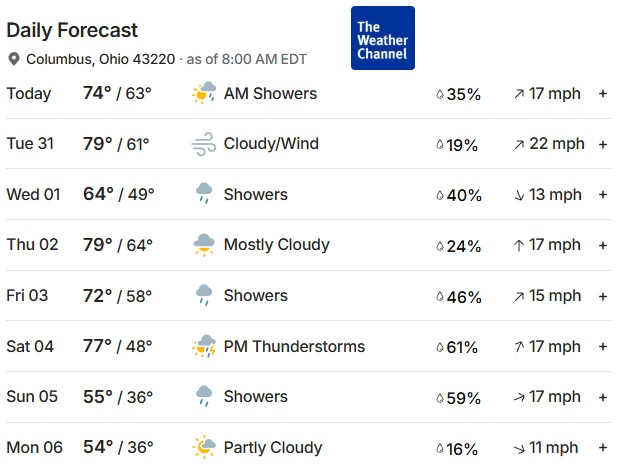
Task: Select the Wed 01 day label
Action: click(x=34, y=194)
